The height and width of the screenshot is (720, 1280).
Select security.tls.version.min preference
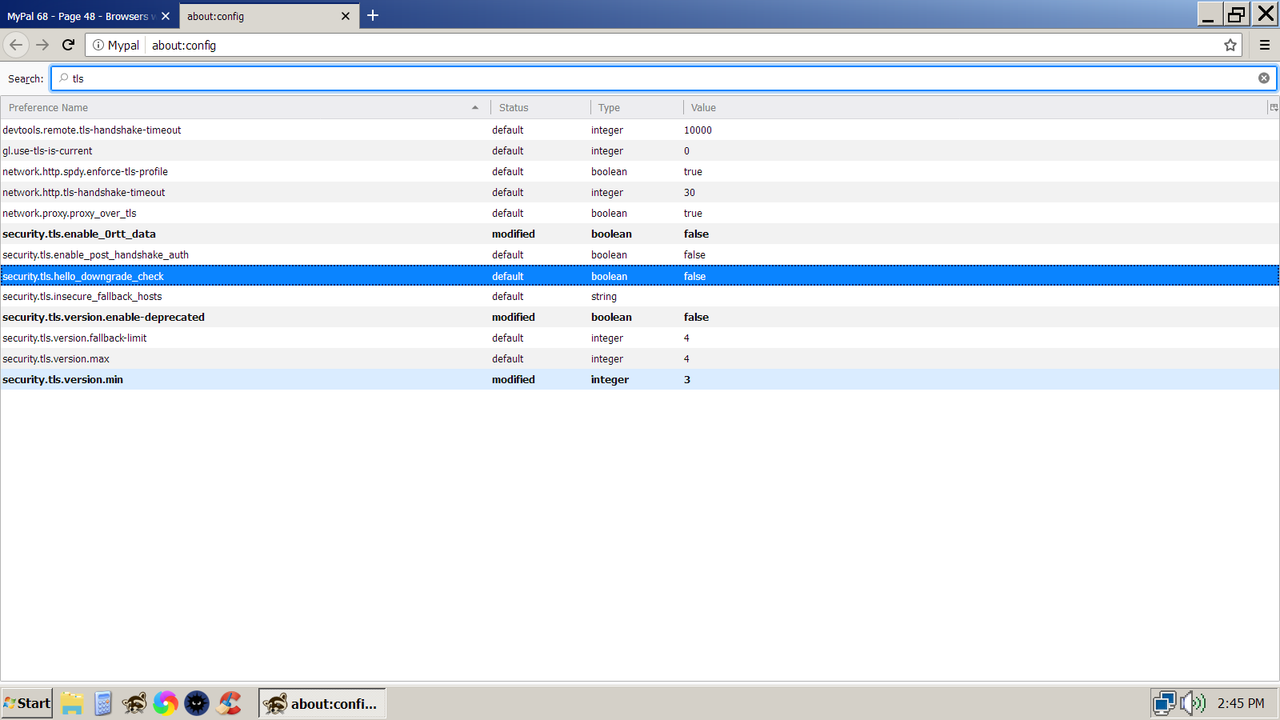(640, 380)
